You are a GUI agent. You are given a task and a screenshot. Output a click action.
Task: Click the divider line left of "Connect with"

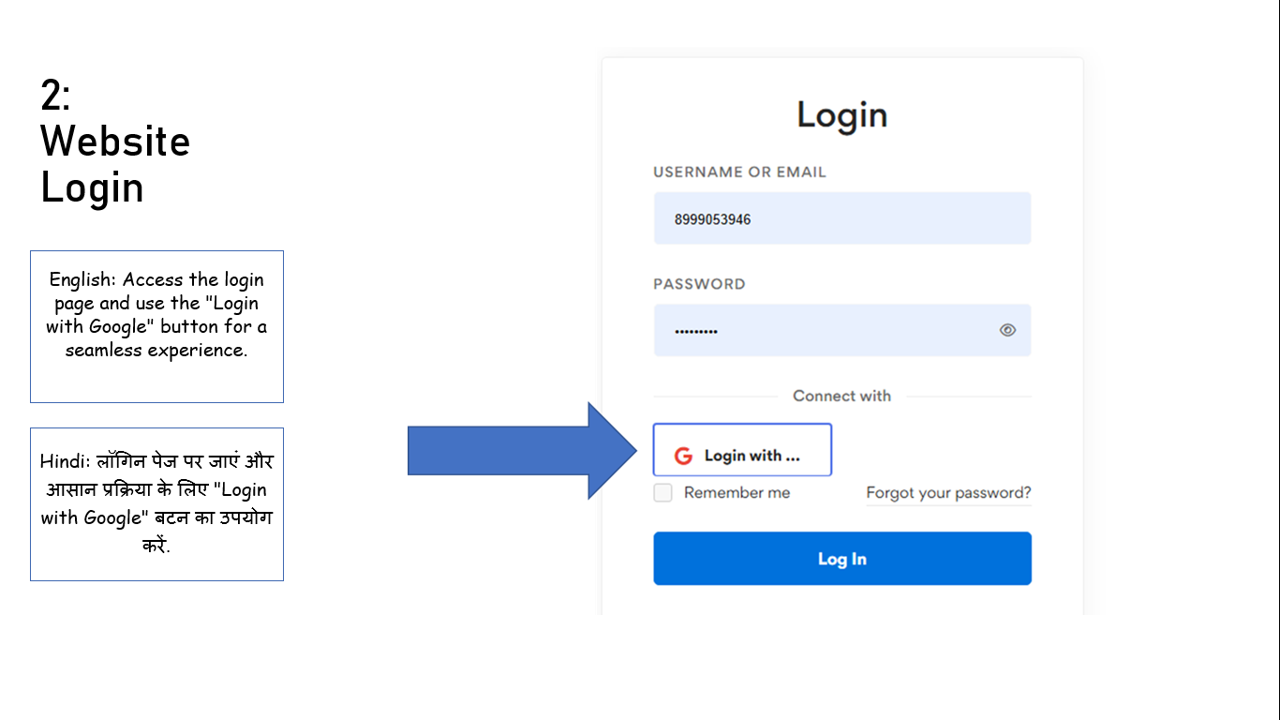click(715, 397)
